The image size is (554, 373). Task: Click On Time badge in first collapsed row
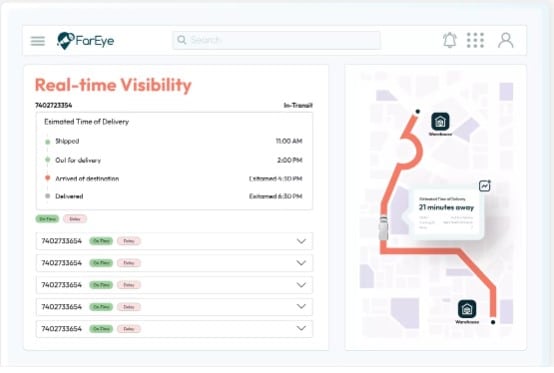[101, 241]
